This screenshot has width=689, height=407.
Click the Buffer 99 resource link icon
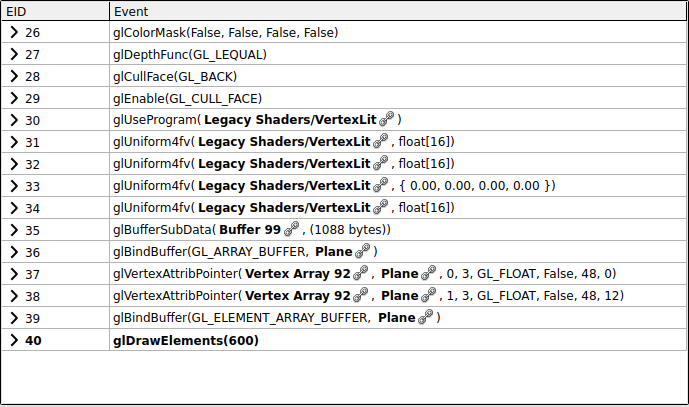(291, 229)
